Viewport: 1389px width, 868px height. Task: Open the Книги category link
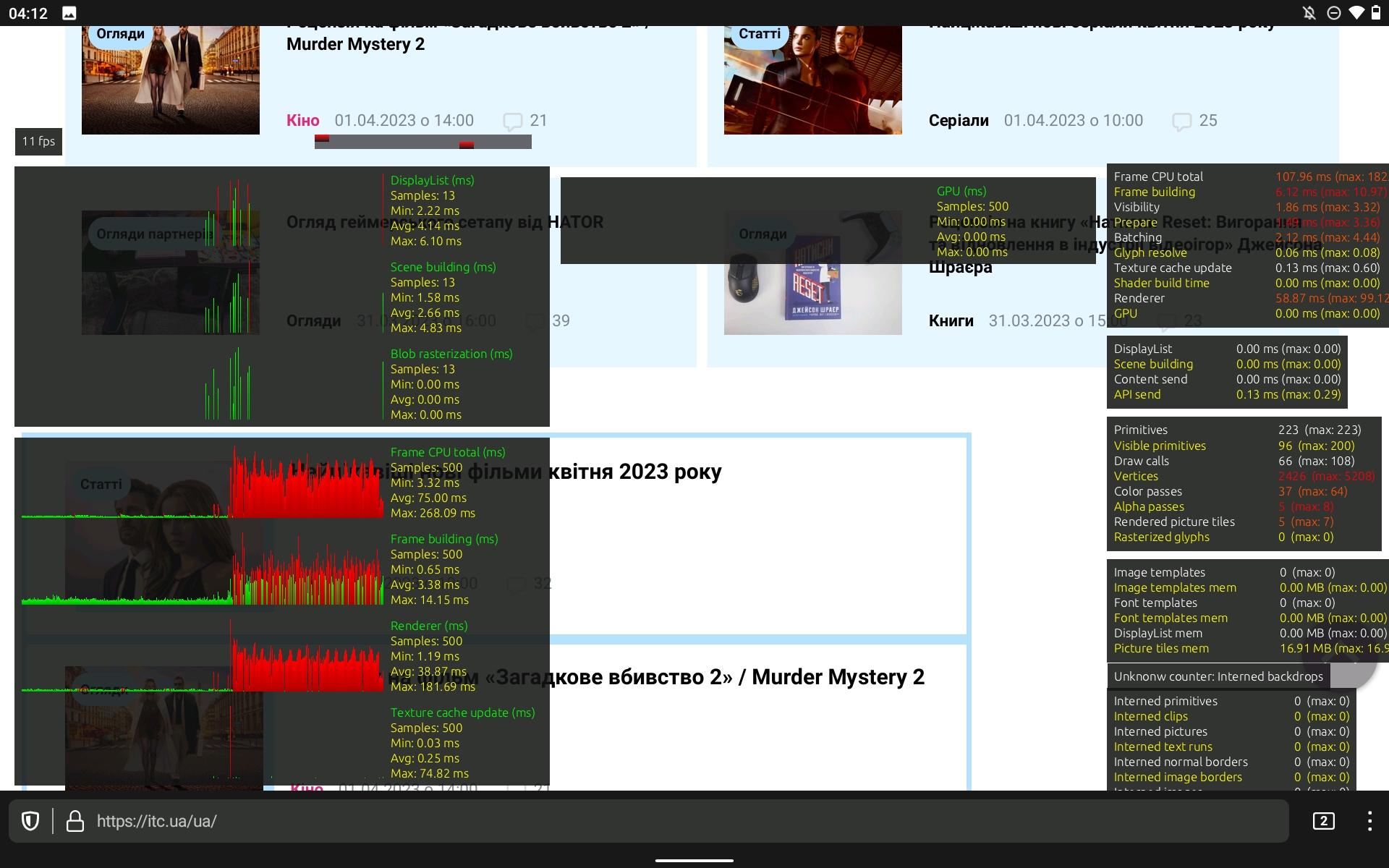[x=951, y=321]
